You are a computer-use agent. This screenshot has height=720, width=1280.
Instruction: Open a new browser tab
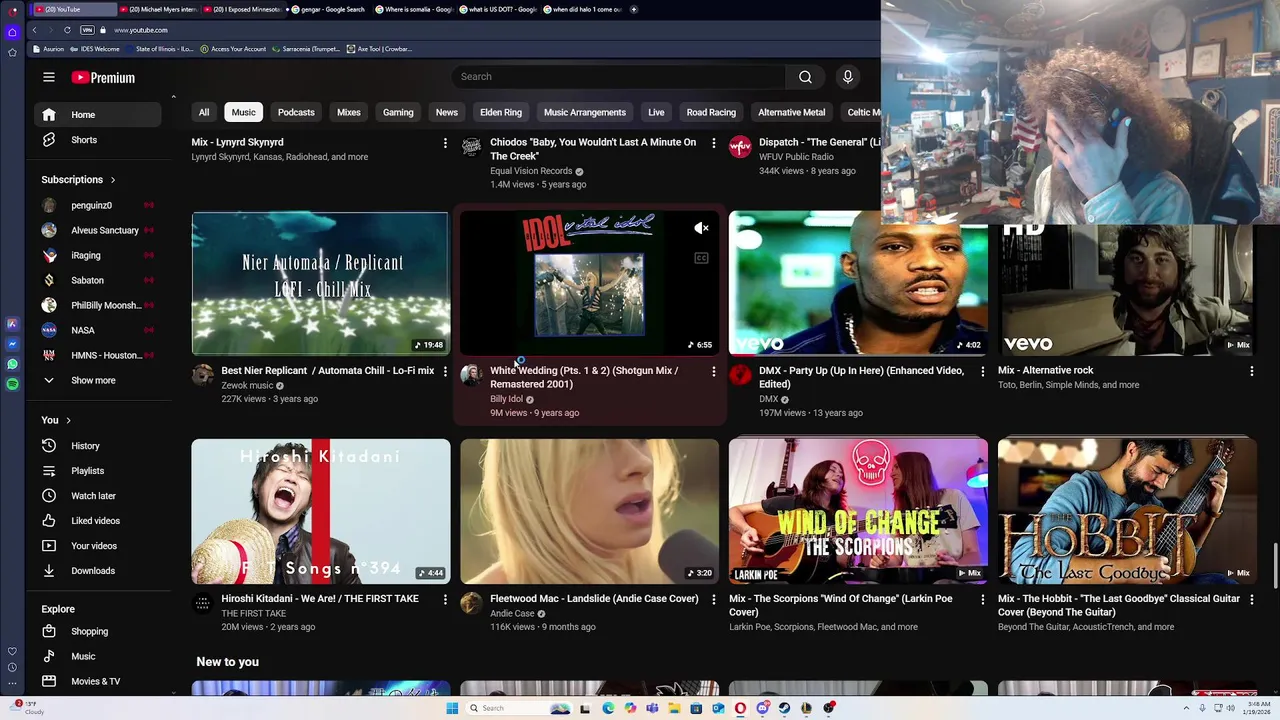[x=634, y=9]
